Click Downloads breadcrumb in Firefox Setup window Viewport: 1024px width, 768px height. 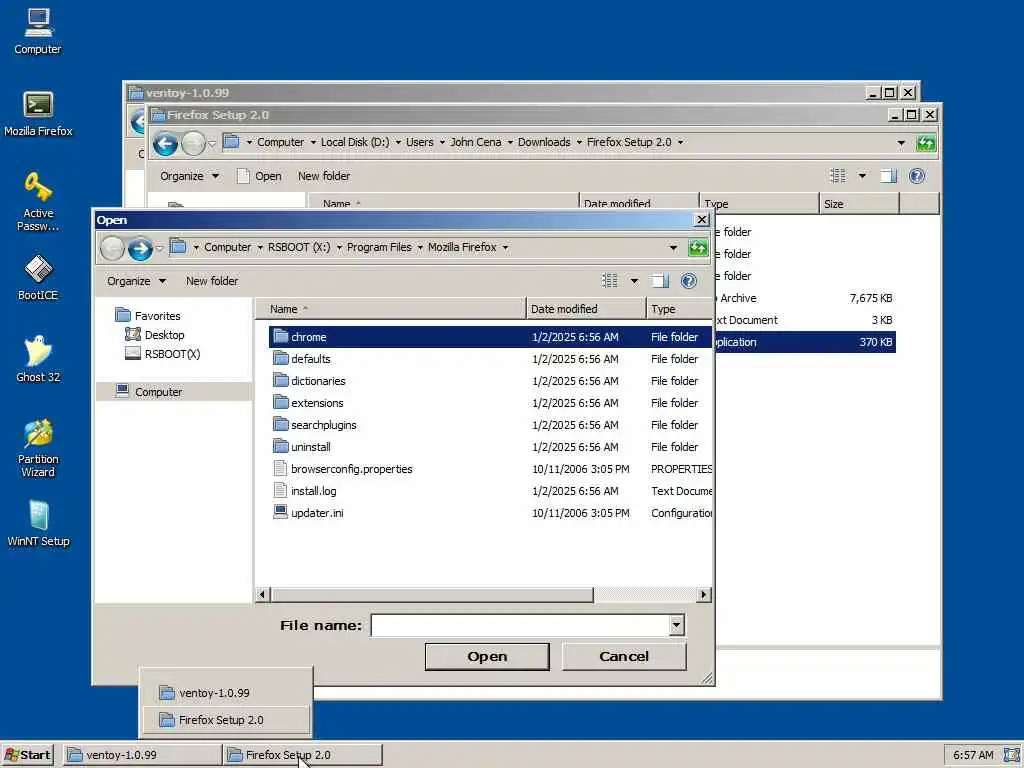point(544,142)
